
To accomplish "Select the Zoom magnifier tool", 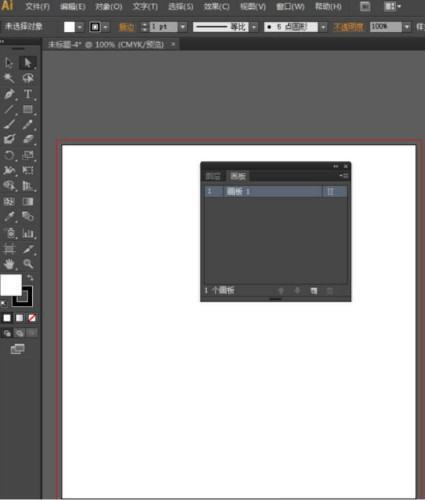I will click(x=28, y=264).
